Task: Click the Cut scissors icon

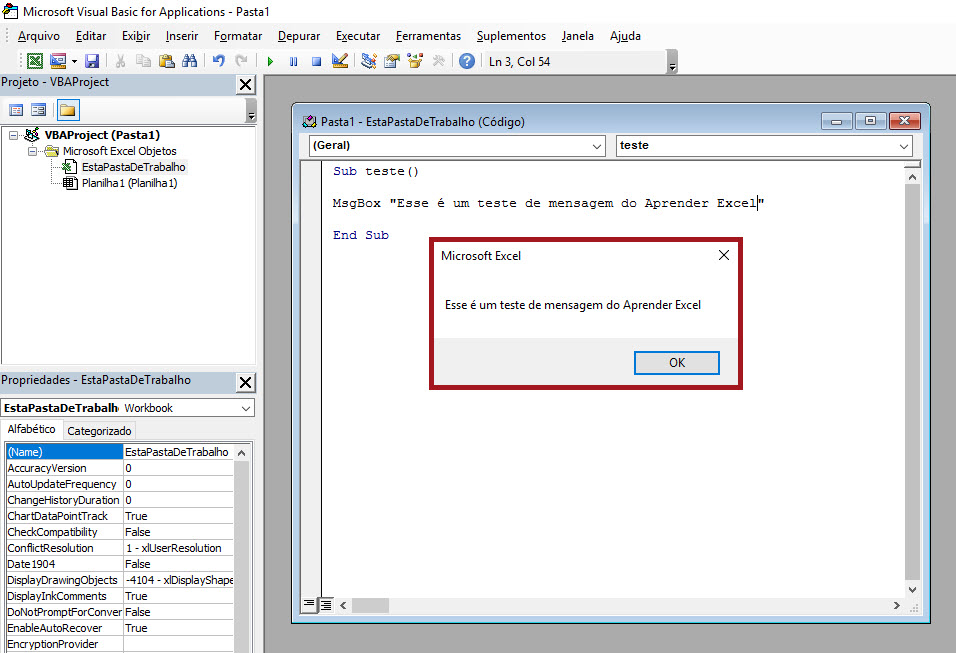Action: pyautogui.click(x=120, y=61)
